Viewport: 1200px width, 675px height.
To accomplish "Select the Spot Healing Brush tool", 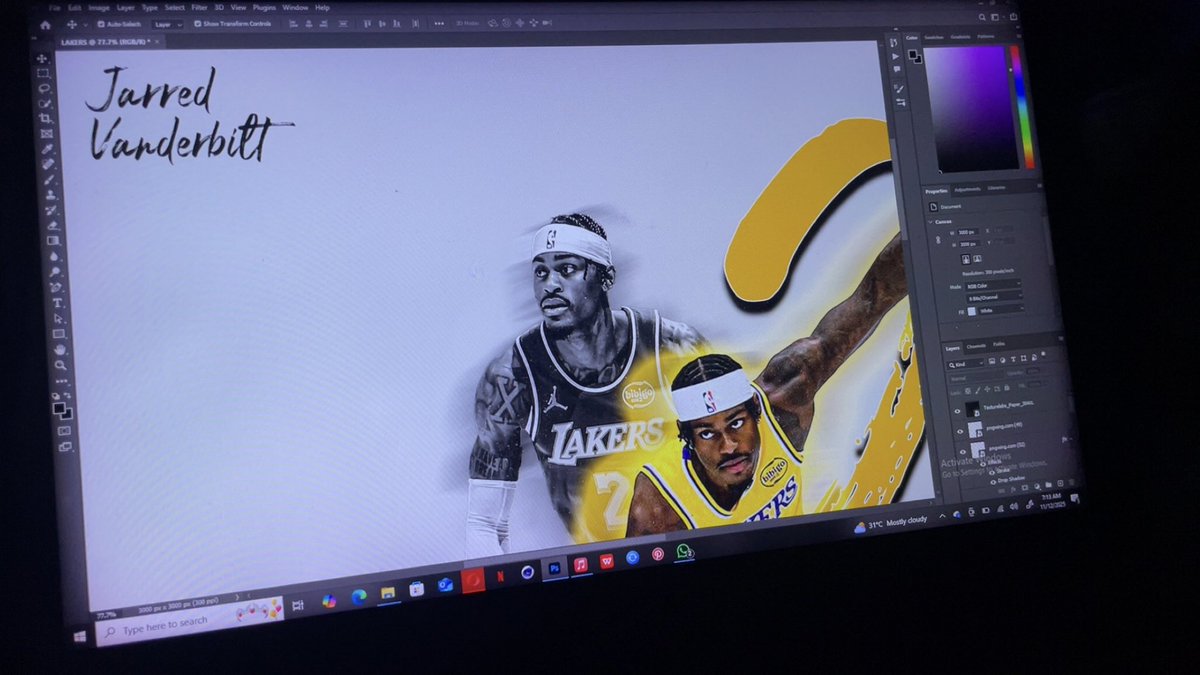I will tap(48, 163).
